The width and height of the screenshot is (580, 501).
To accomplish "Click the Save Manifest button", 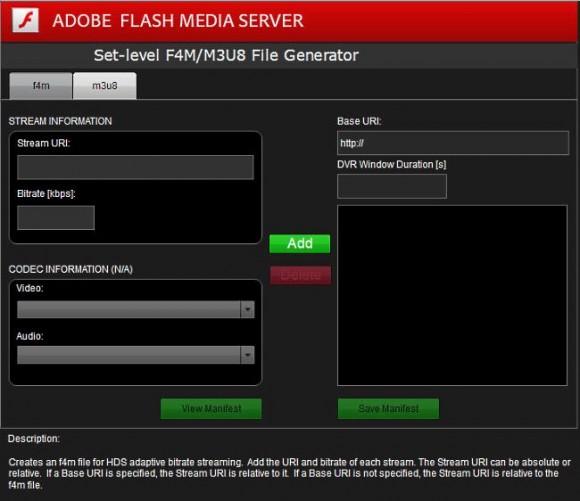I will pos(388,408).
